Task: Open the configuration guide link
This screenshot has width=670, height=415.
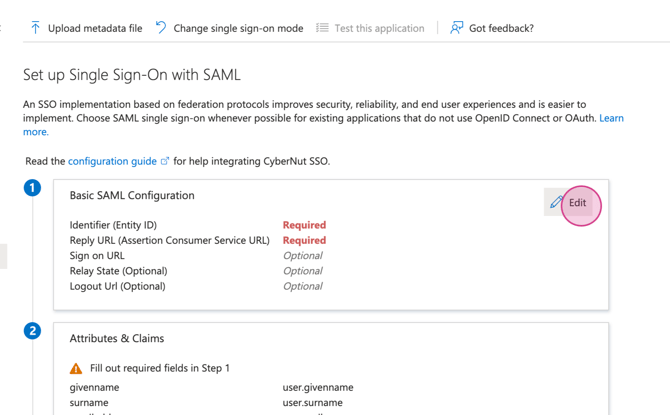Action: point(112,161)
